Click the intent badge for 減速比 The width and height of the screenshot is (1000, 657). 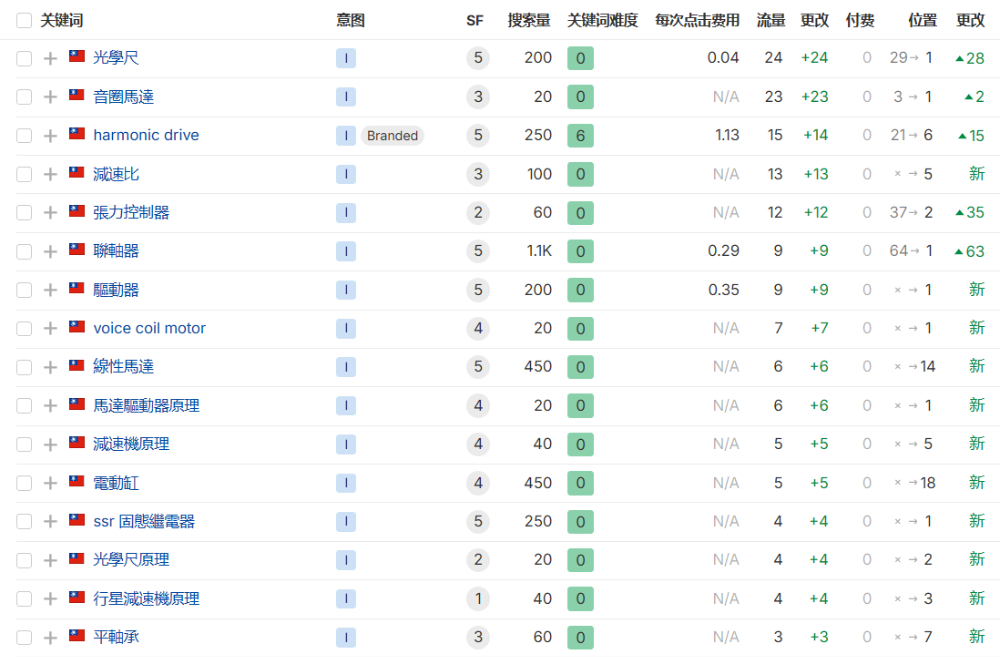(x=345, y=174)
